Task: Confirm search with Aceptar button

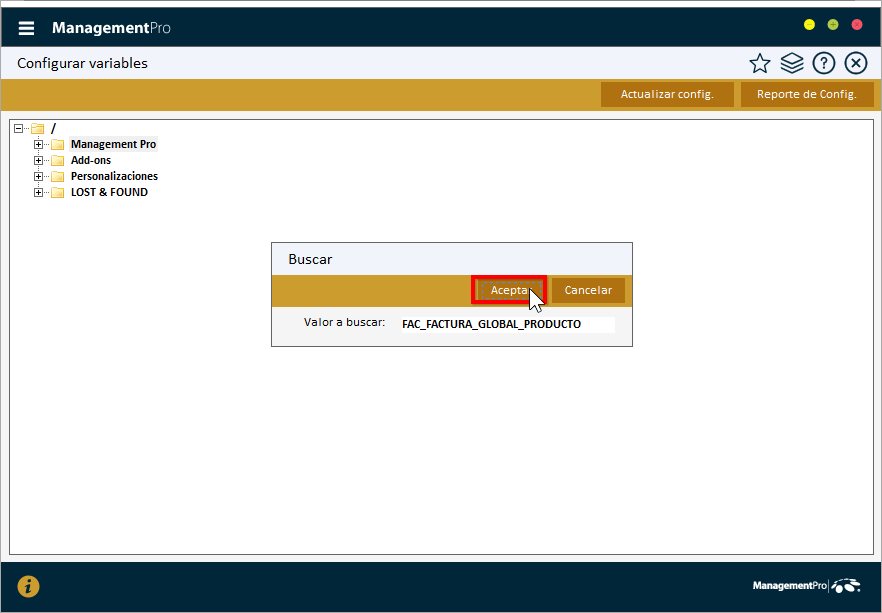Action: click(509, 290)
